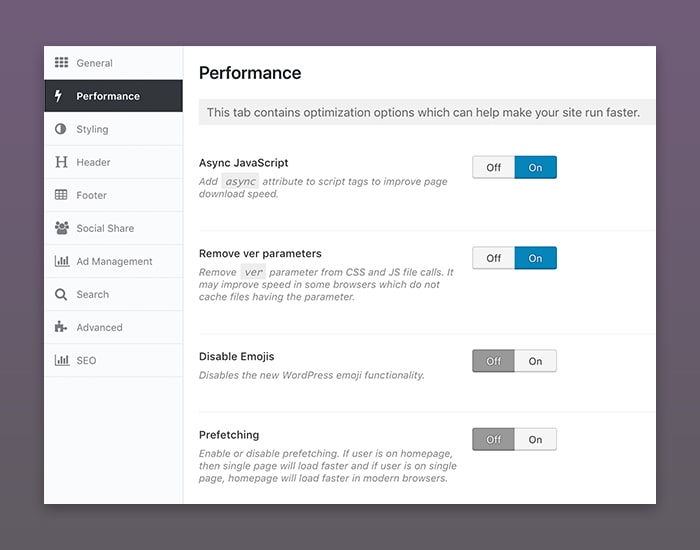This screenshot has width=700, height=550.
Task: Click the SEO bar chart icon
Action: (x=62, y=360)
